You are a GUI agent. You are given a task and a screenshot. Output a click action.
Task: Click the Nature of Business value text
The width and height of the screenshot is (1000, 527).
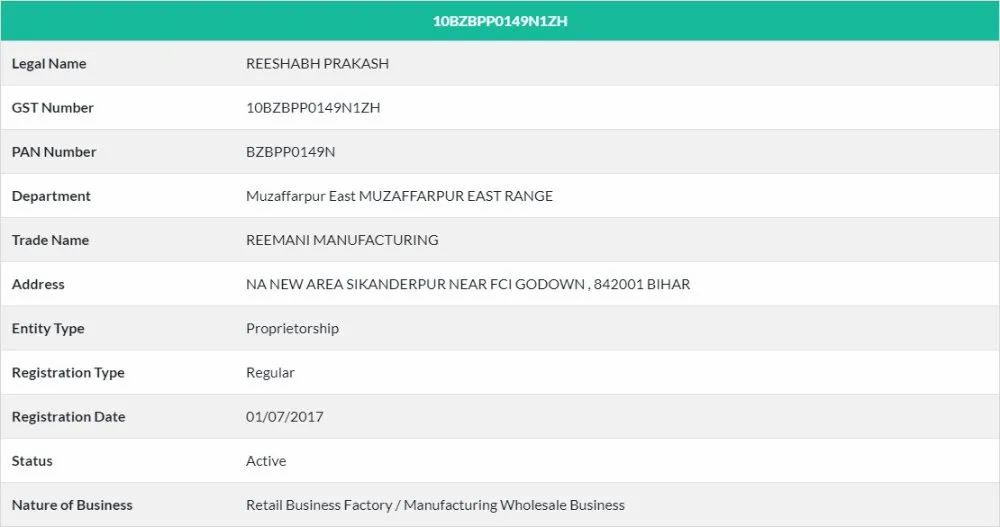coord(436,505)
